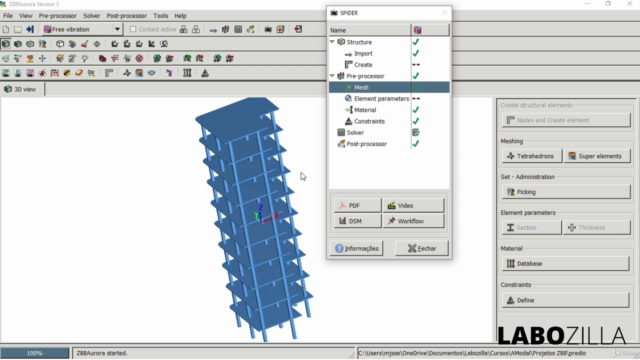Viewport: 640px width, 360px height.
Task: Click the toolbar super elements icon
Action: 139,73
